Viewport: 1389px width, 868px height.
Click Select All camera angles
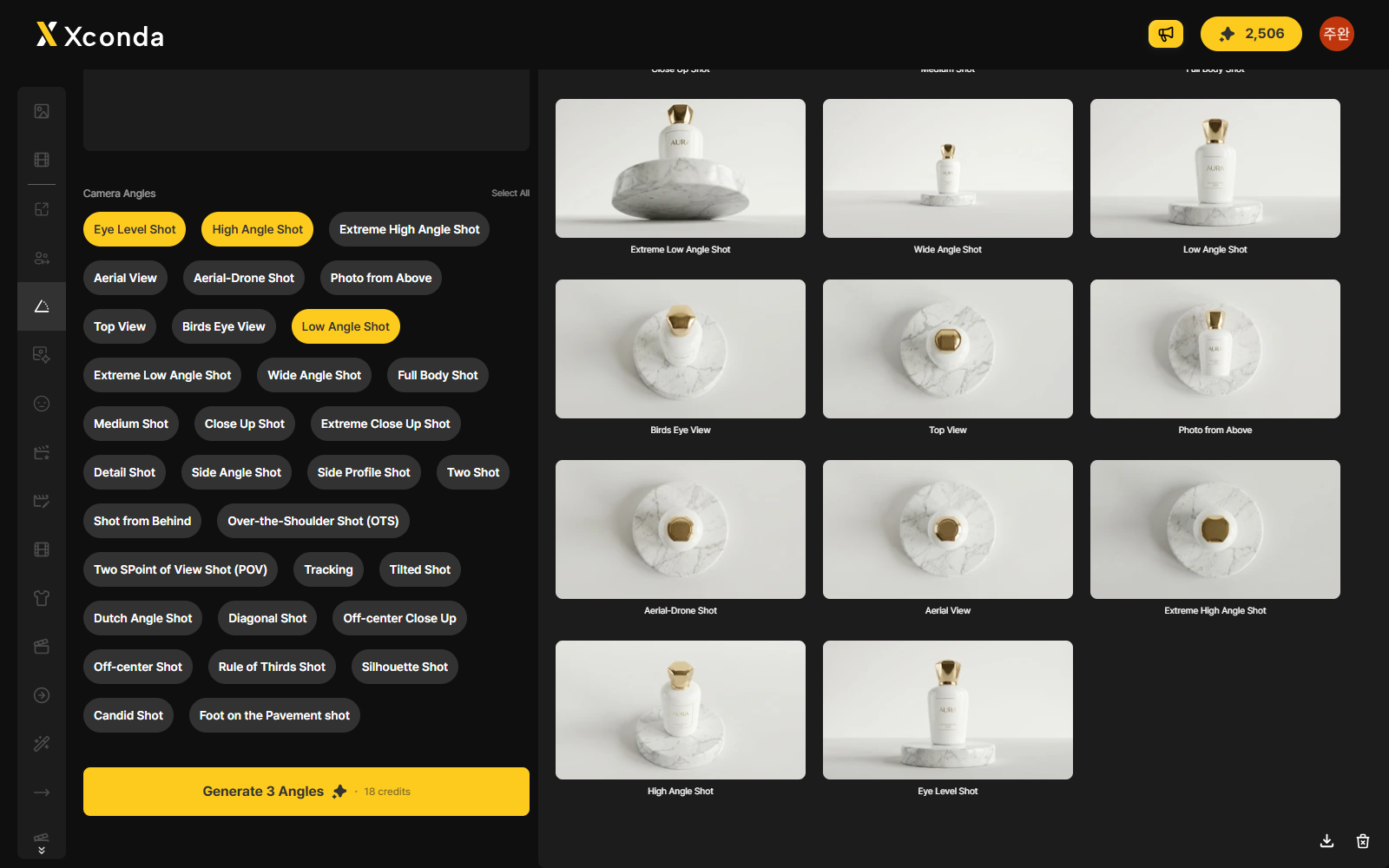click(510, 193)
